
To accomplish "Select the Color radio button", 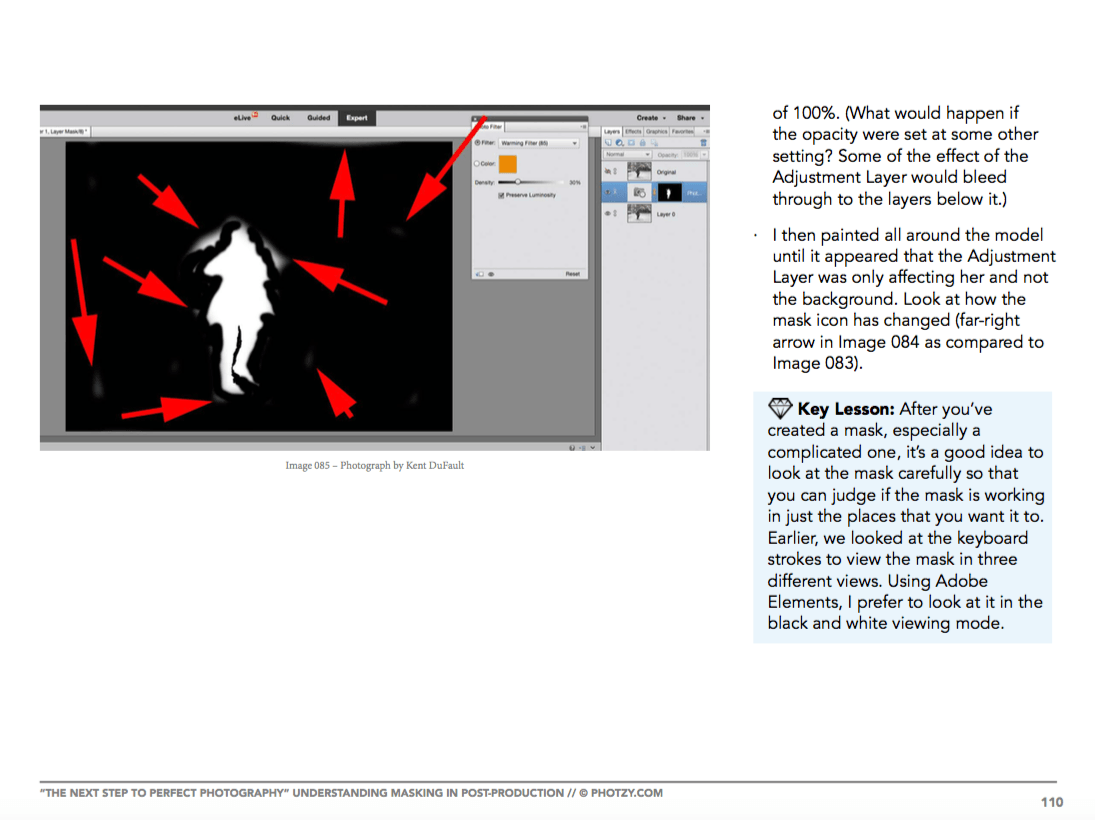I will [477, 163].
